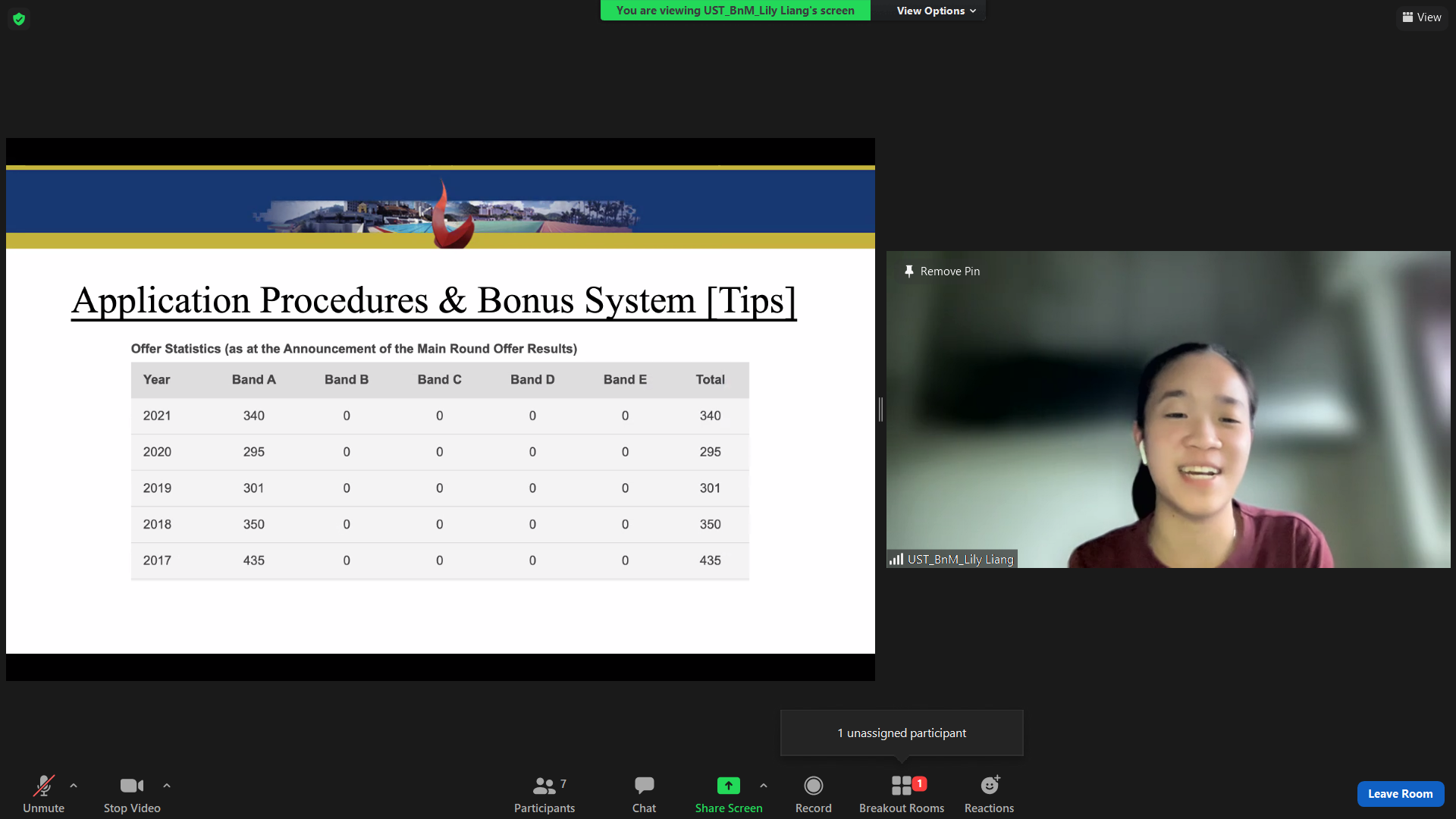This screenshot has height=819, width=1456.
Task: Click Lily Liang's pinned video thumbnail
Action: 1168,409
